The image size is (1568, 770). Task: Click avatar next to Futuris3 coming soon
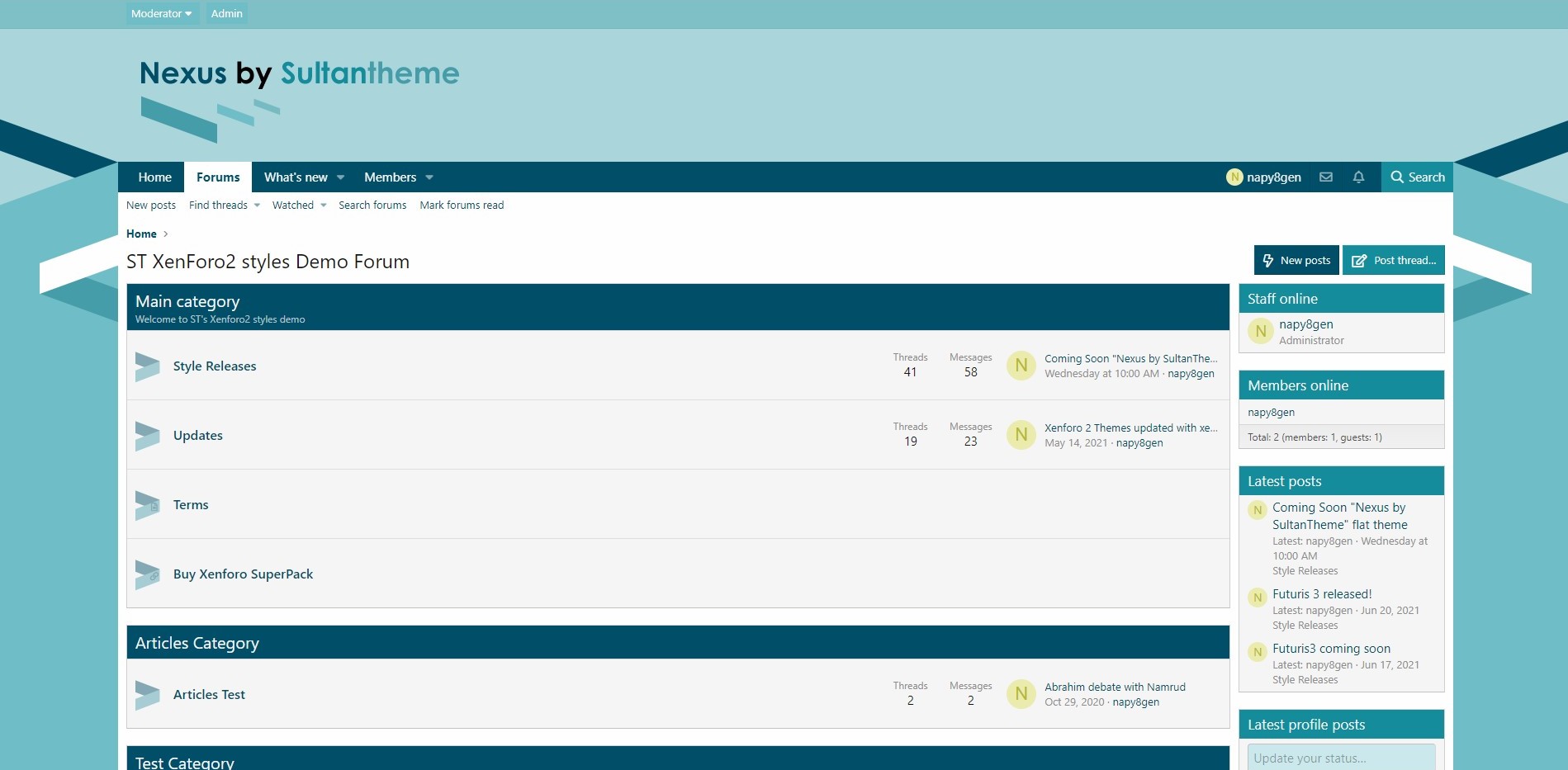coord(1258,652)
